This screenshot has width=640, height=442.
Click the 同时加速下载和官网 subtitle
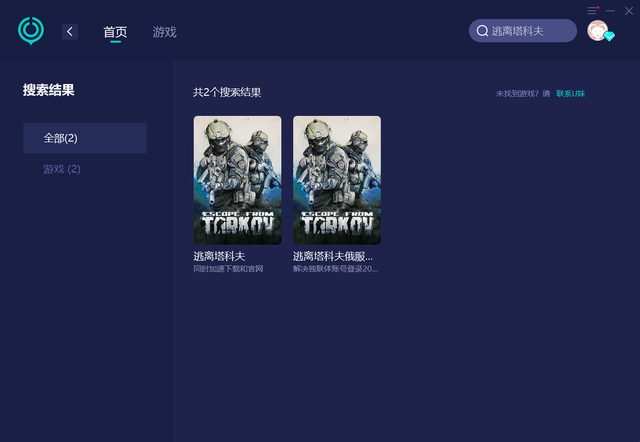click(228, 269)
